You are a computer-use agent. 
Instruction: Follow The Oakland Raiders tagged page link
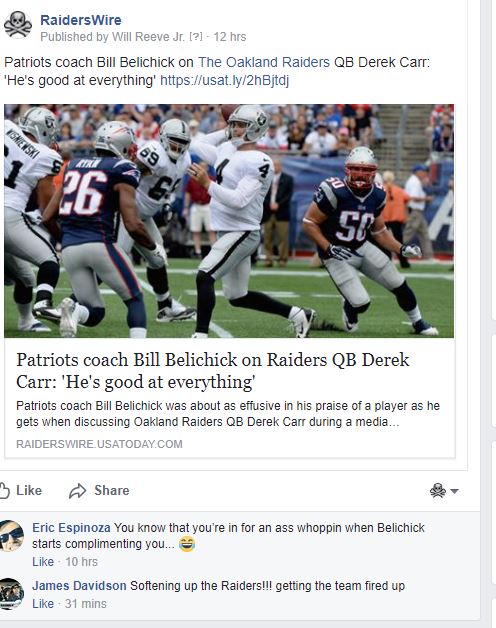pyautogui.click(x=264, y=62)
